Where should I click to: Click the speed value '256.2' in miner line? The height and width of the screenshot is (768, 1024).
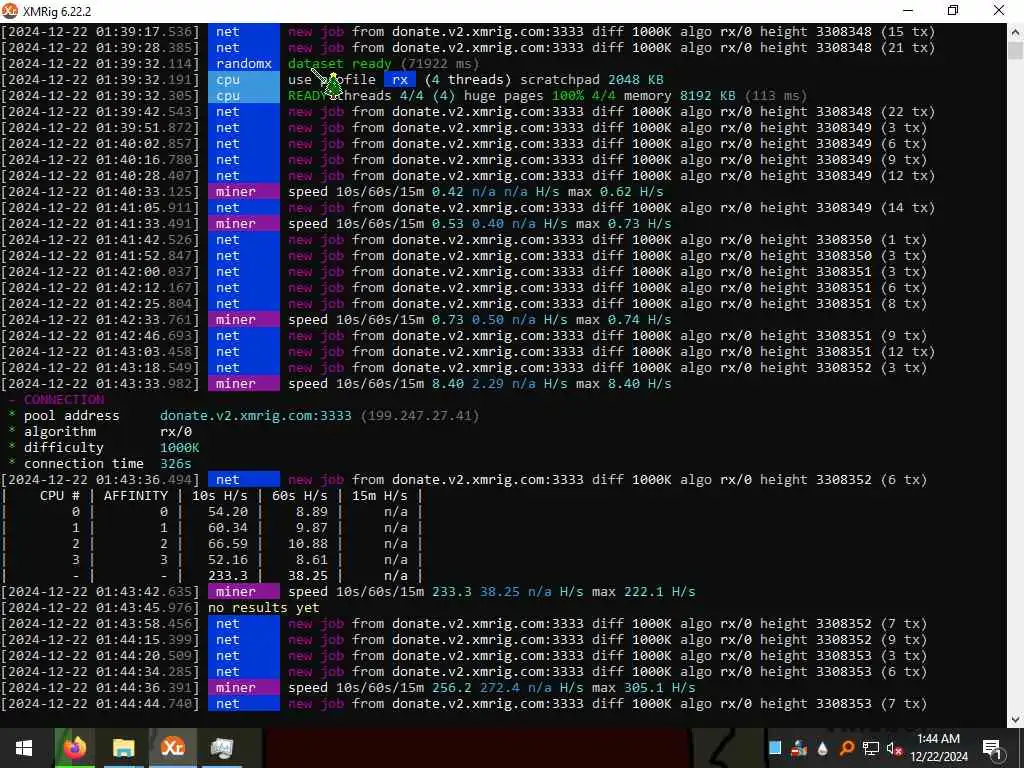coord(452,688)
